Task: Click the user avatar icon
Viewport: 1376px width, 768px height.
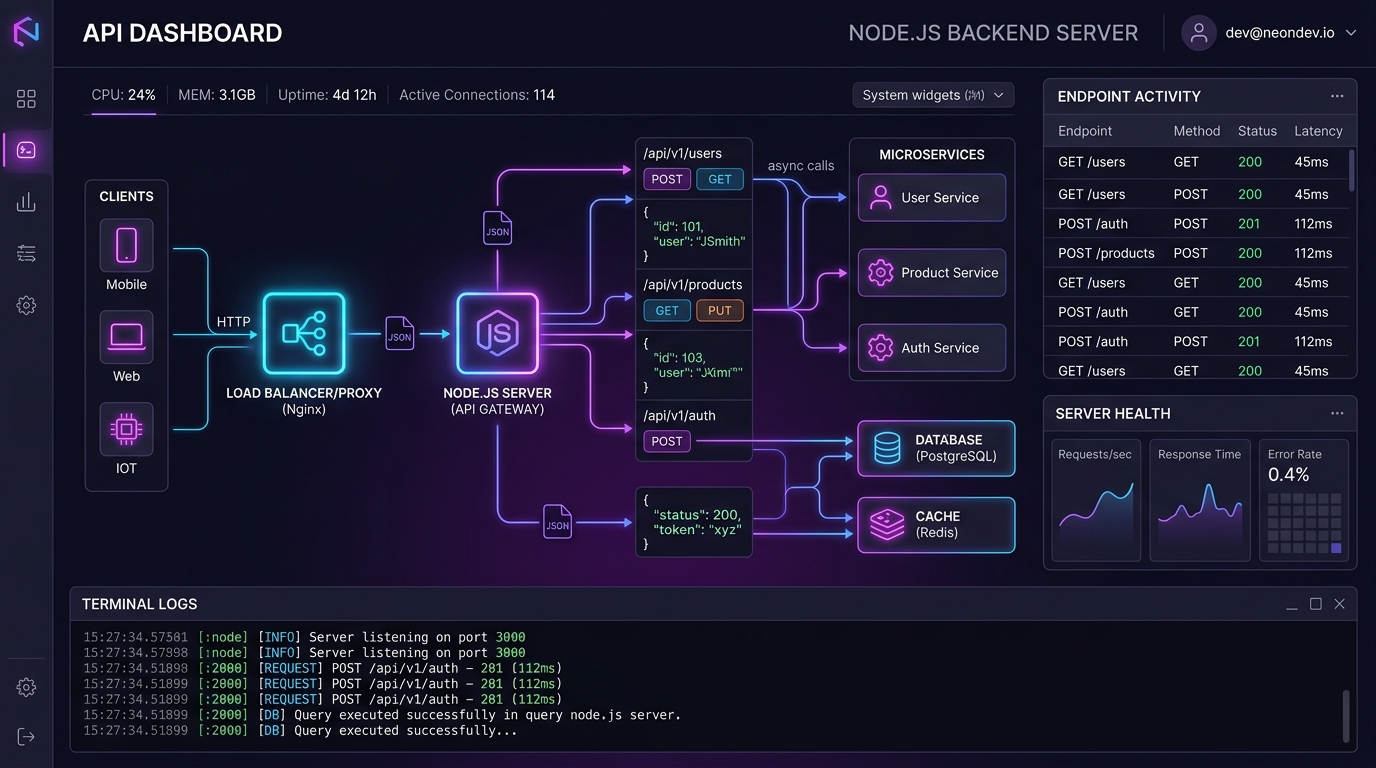Action: click(x=1198, y=33)
